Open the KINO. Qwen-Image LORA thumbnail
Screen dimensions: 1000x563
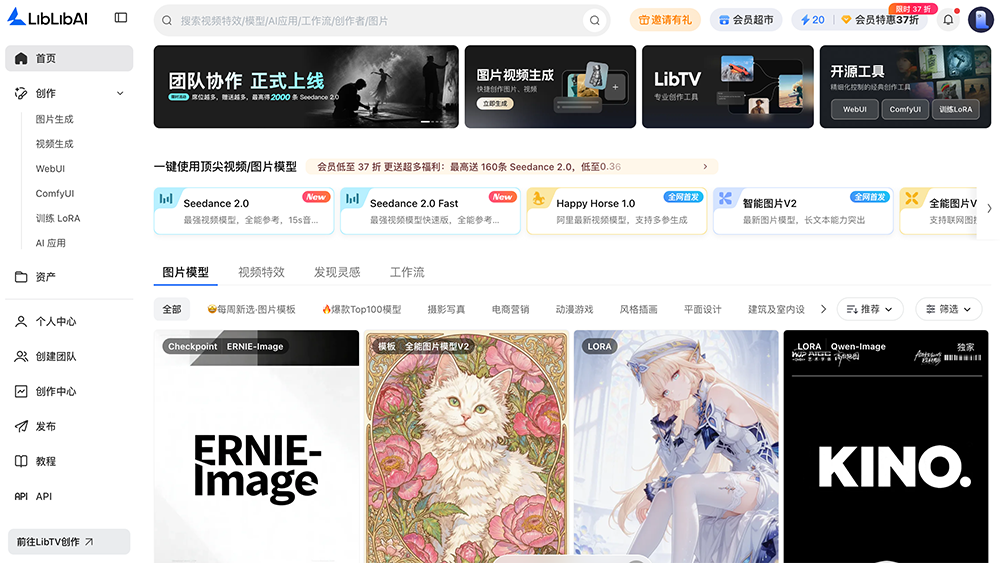coord(886,446)
